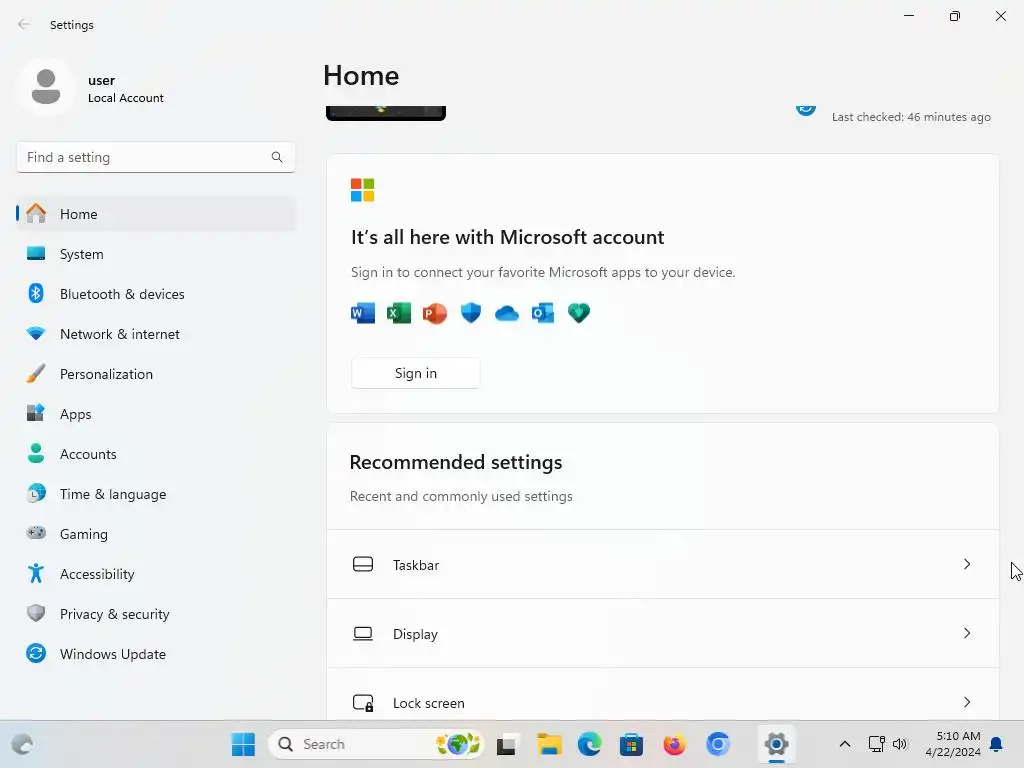The width and height of the screenshot is (1024, 768).
Task: Open the Home settings page
Action: pos(156,214)
